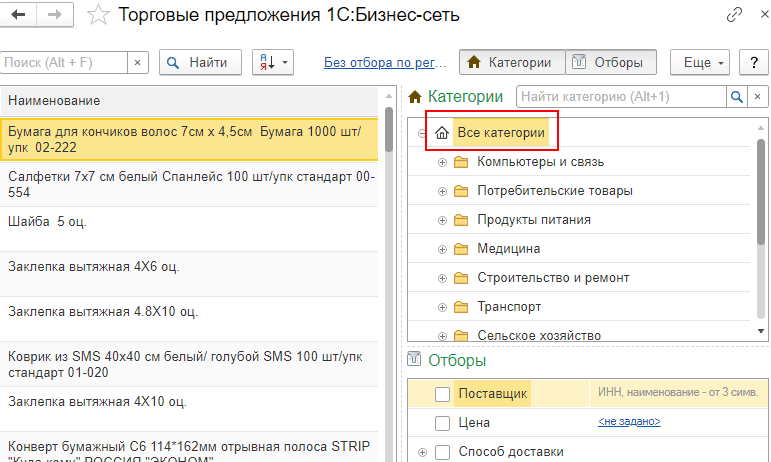The width and height of the screenshot is (771, 462).
Task: Click the forward navigation arrow
Action: click(x=54, y=15)
